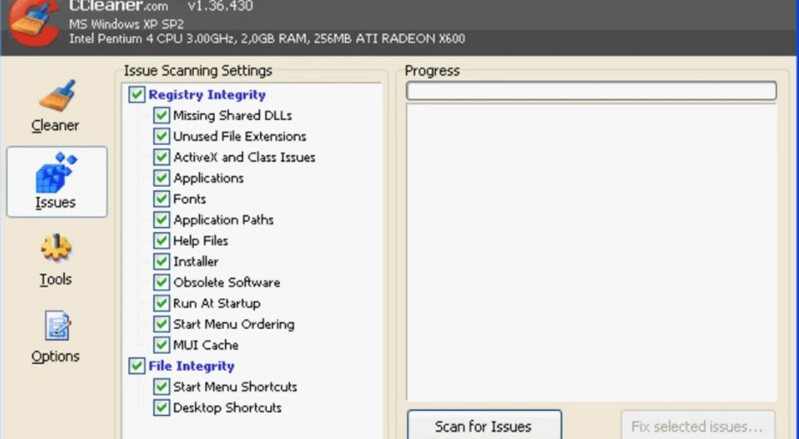The height and width of the screenshot is (439, 799).
Task: Click inside the empty results list area
Action: click(590, 250)
